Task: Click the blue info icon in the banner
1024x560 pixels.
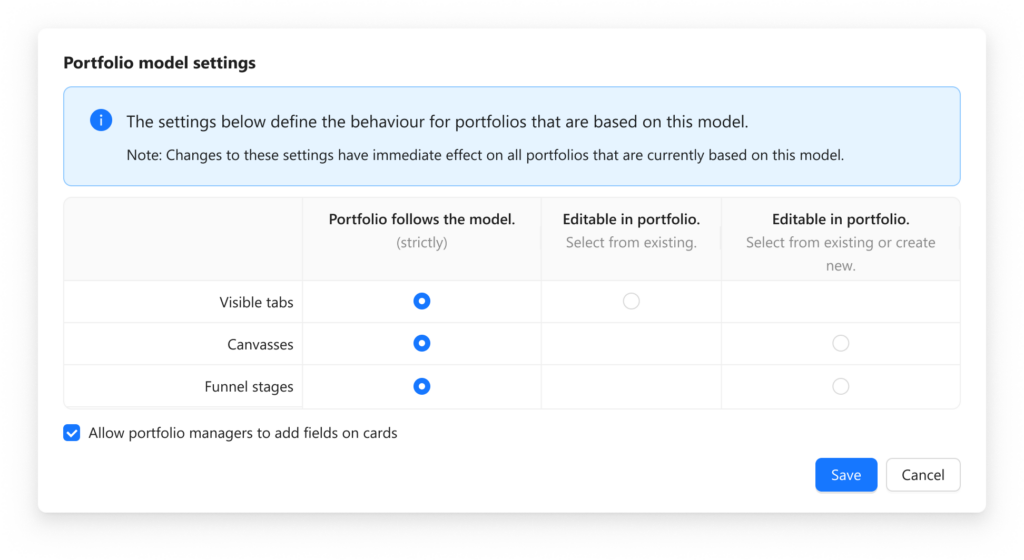Action: click(x=101, y=120)
